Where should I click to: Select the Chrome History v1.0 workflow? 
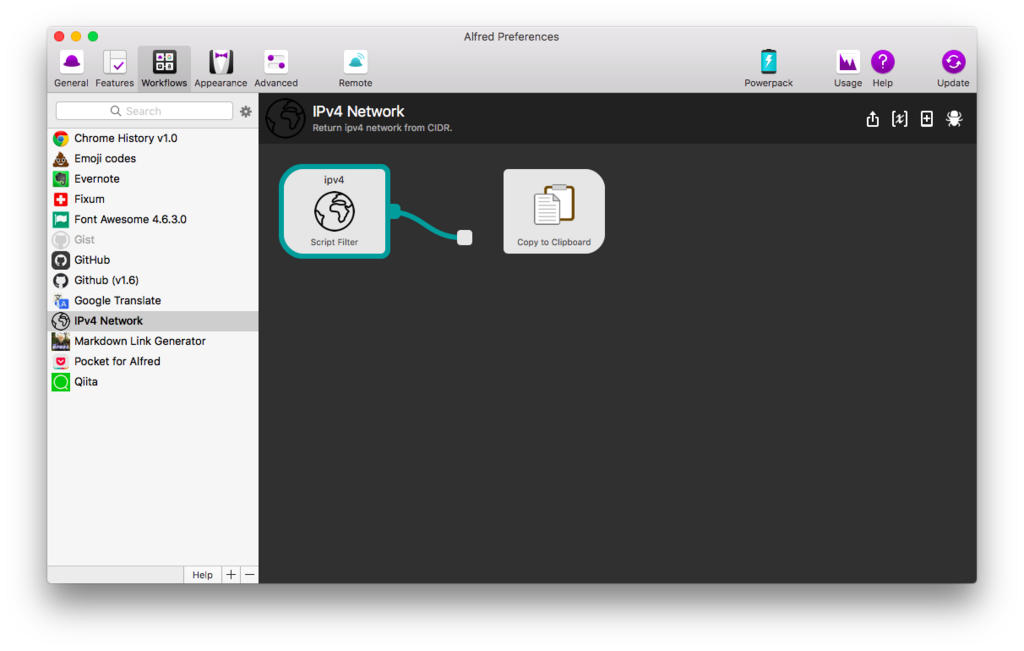[153, 138]
